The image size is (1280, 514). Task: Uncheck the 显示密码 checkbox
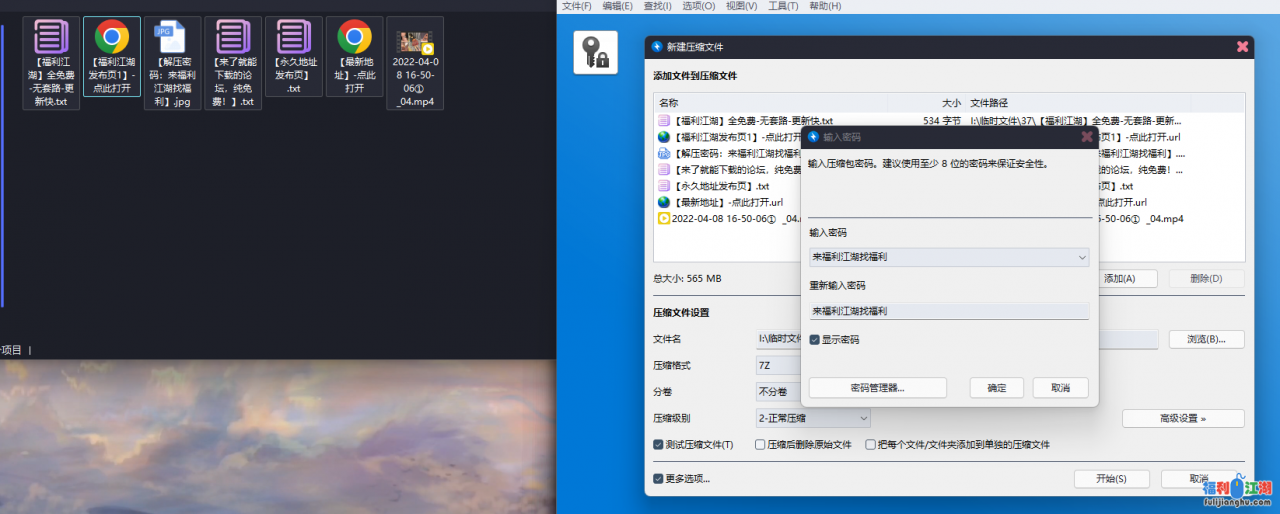tap(815, 340)
